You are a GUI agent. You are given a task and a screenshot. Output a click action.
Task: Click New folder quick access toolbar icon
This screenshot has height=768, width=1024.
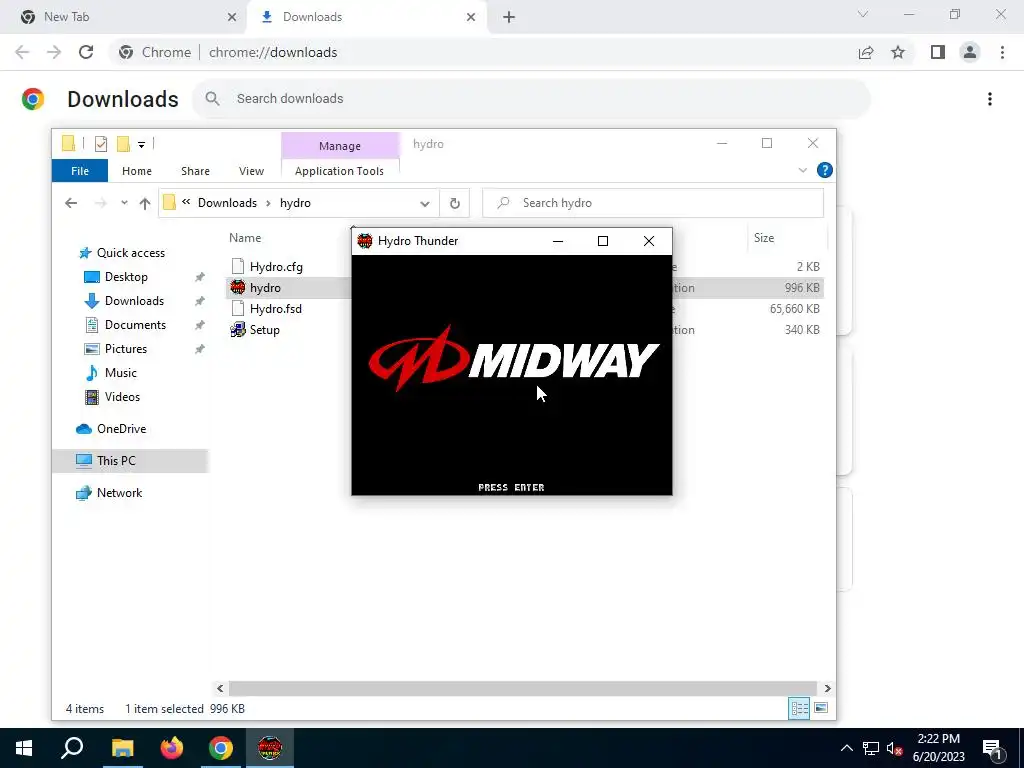tap(123, 144)
